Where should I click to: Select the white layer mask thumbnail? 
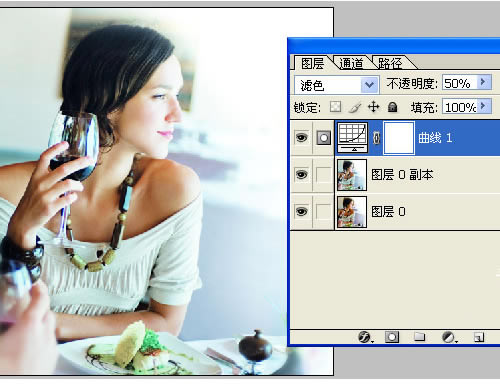click(x=399, y=138)
